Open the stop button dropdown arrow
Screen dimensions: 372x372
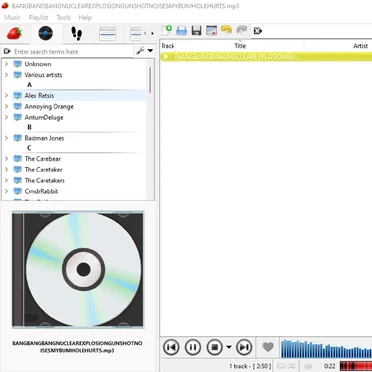click(x=229, y=347)
